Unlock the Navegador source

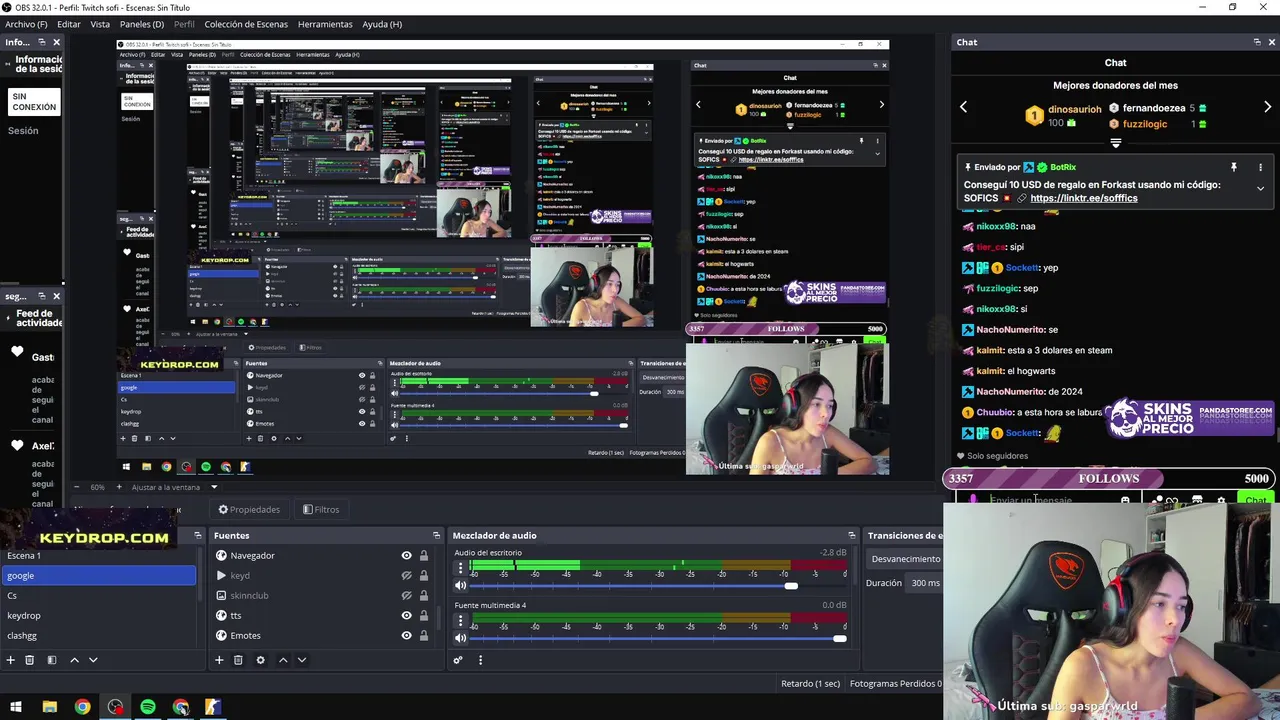423,555
